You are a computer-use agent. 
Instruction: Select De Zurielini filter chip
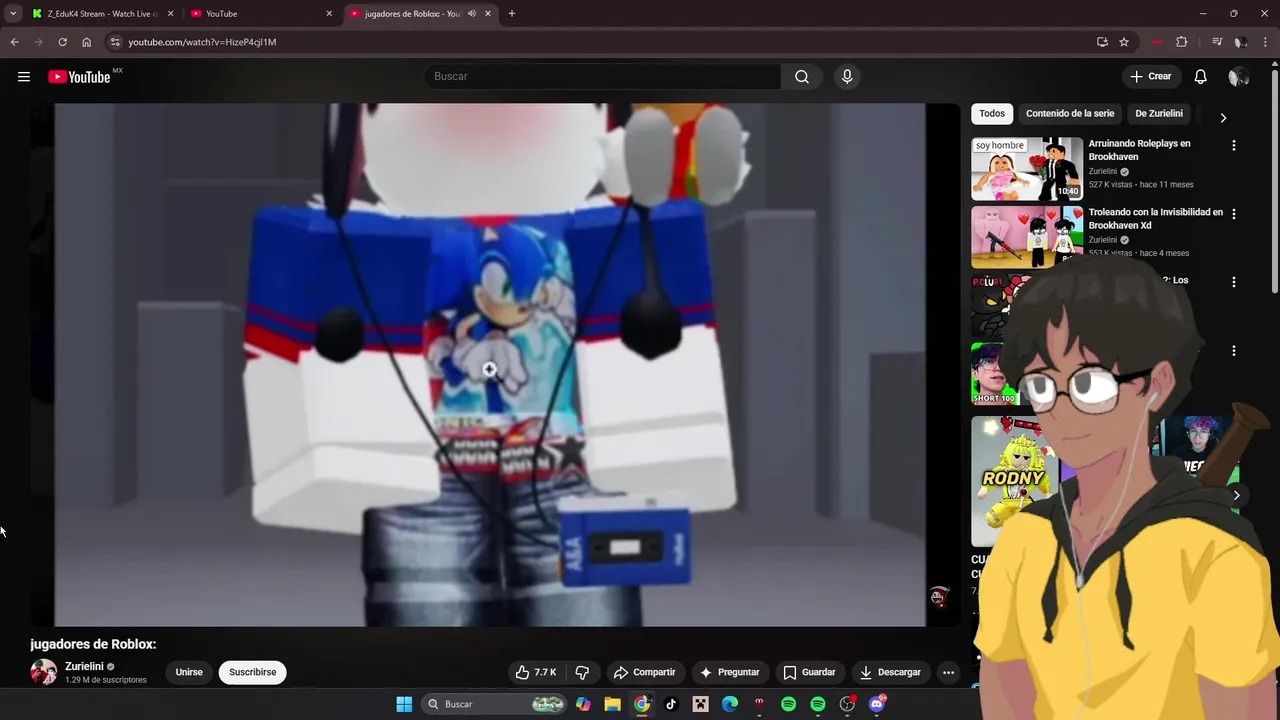1159,114
